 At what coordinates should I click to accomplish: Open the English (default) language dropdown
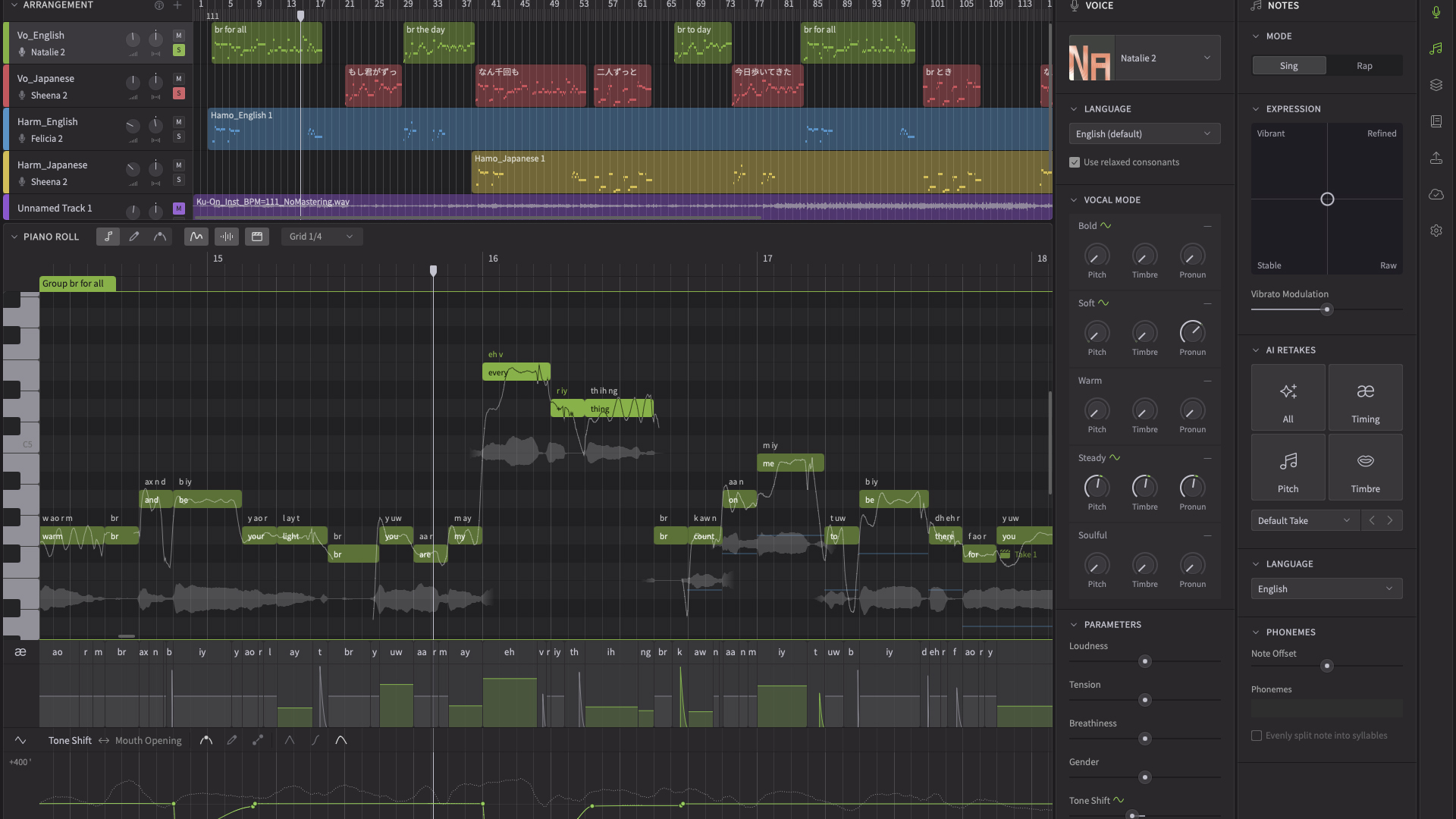tap(1144, 133)
